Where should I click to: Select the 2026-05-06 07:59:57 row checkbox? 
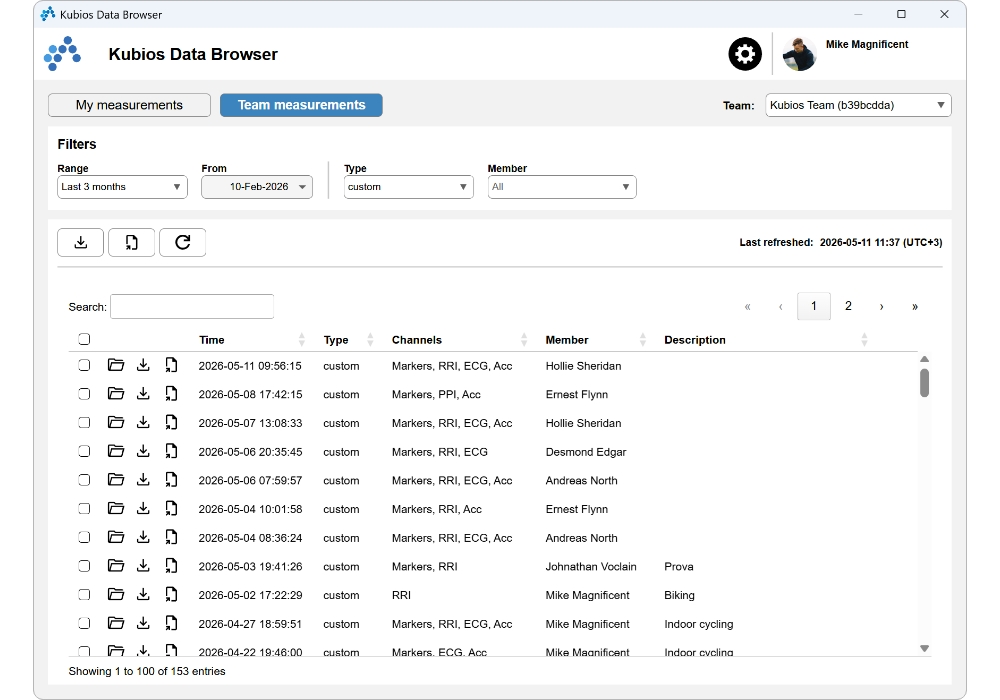pos(84,480)
